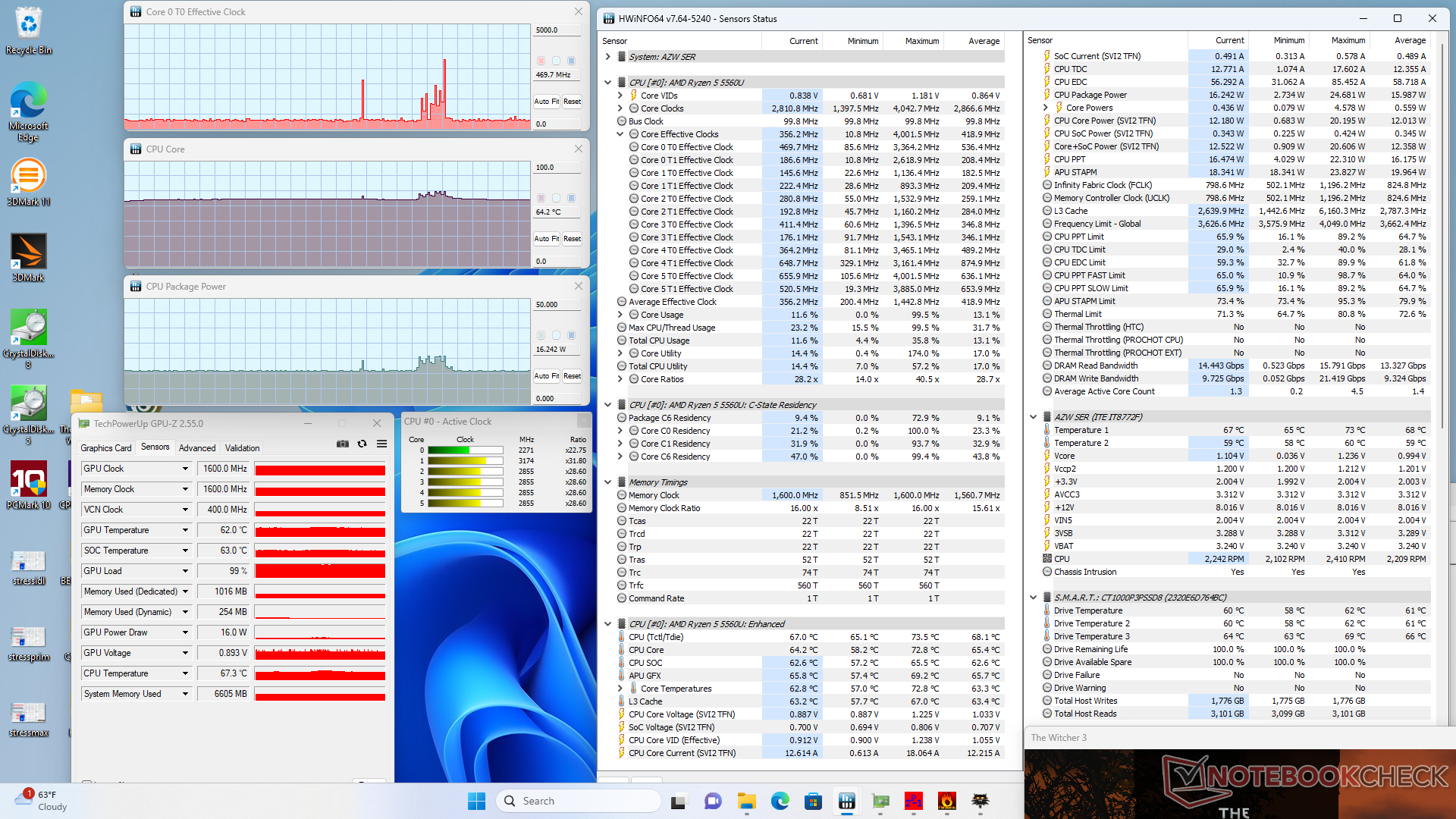Expand the Core Powers row
Screen dimensions: 1456x819
tap(1045, 108)
